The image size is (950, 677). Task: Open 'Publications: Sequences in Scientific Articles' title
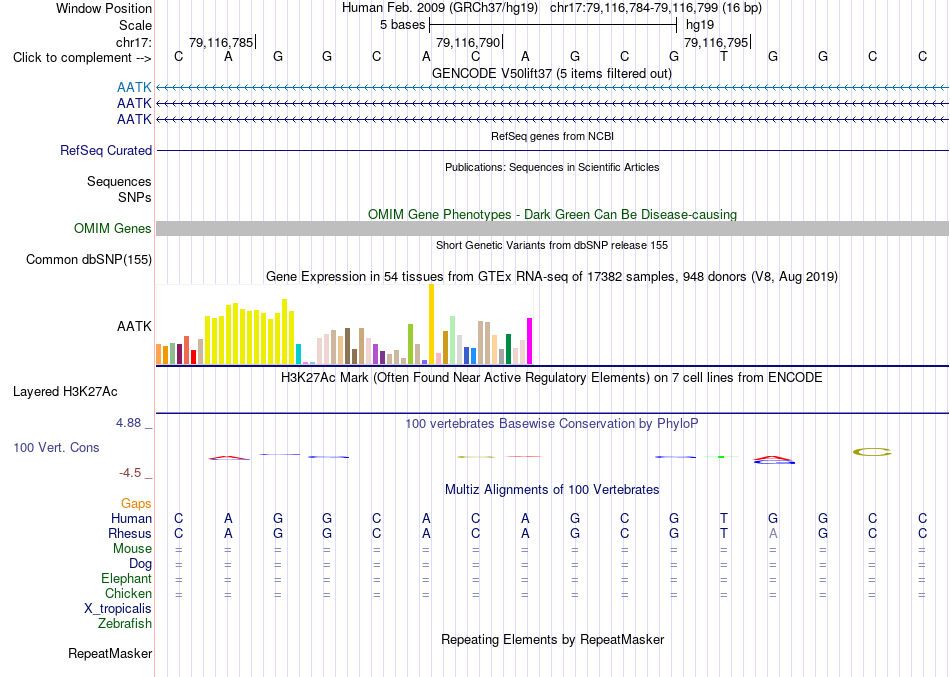(552, 167)
